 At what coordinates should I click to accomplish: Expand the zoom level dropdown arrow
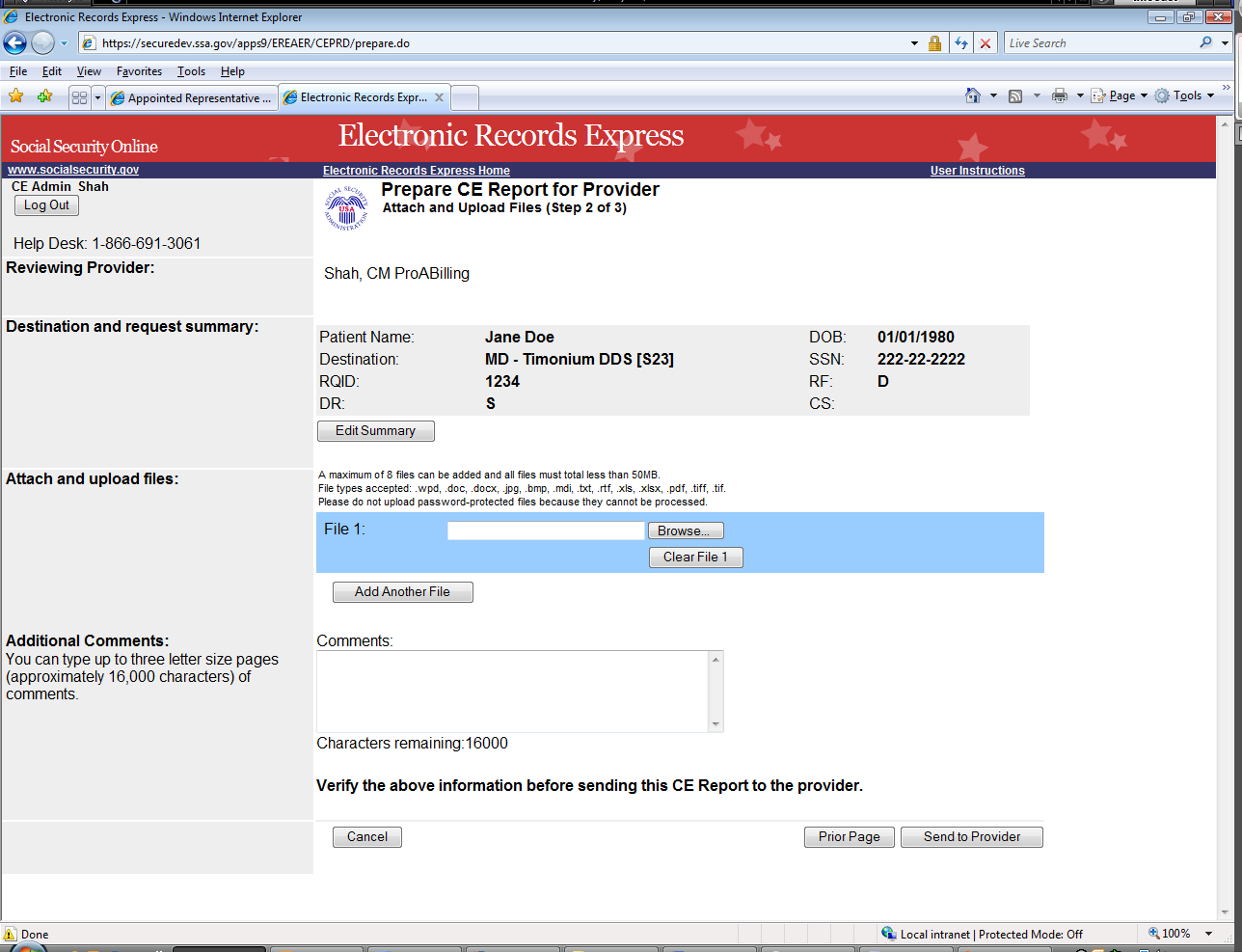[1209, 934]
